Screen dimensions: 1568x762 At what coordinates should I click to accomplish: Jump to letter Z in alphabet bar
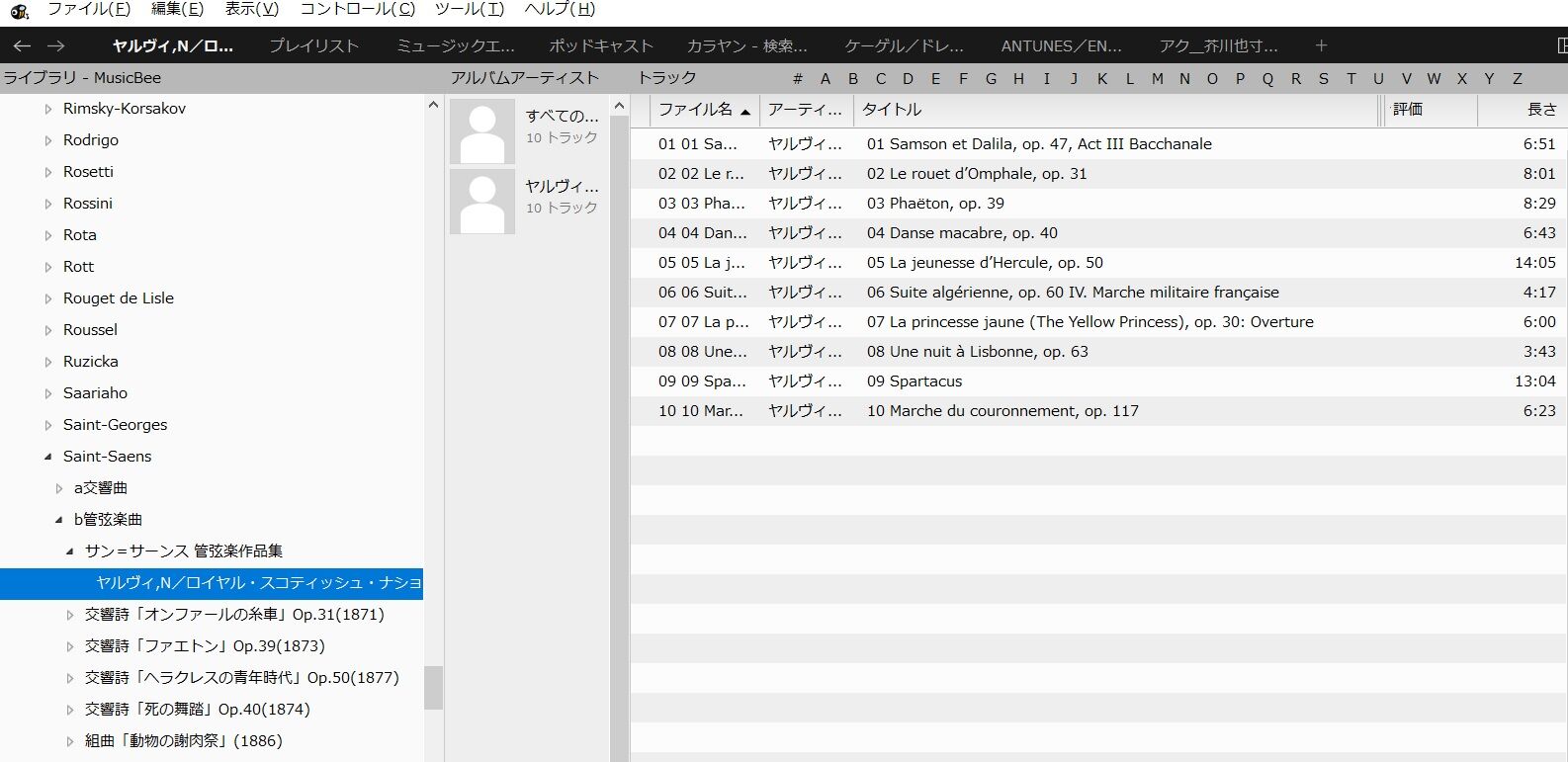coord(1517,79)
